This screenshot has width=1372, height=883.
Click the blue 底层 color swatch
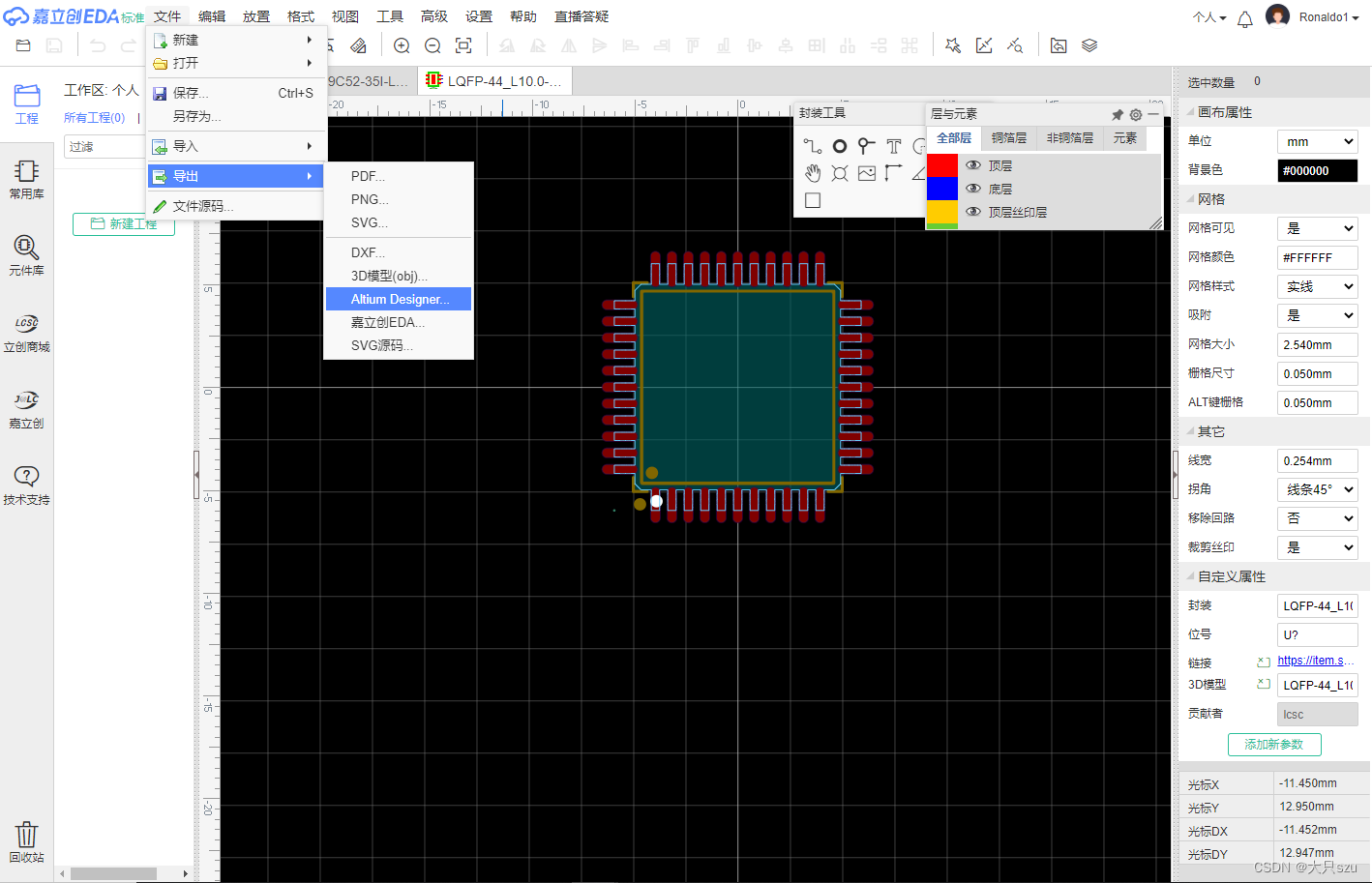point(942,189)
